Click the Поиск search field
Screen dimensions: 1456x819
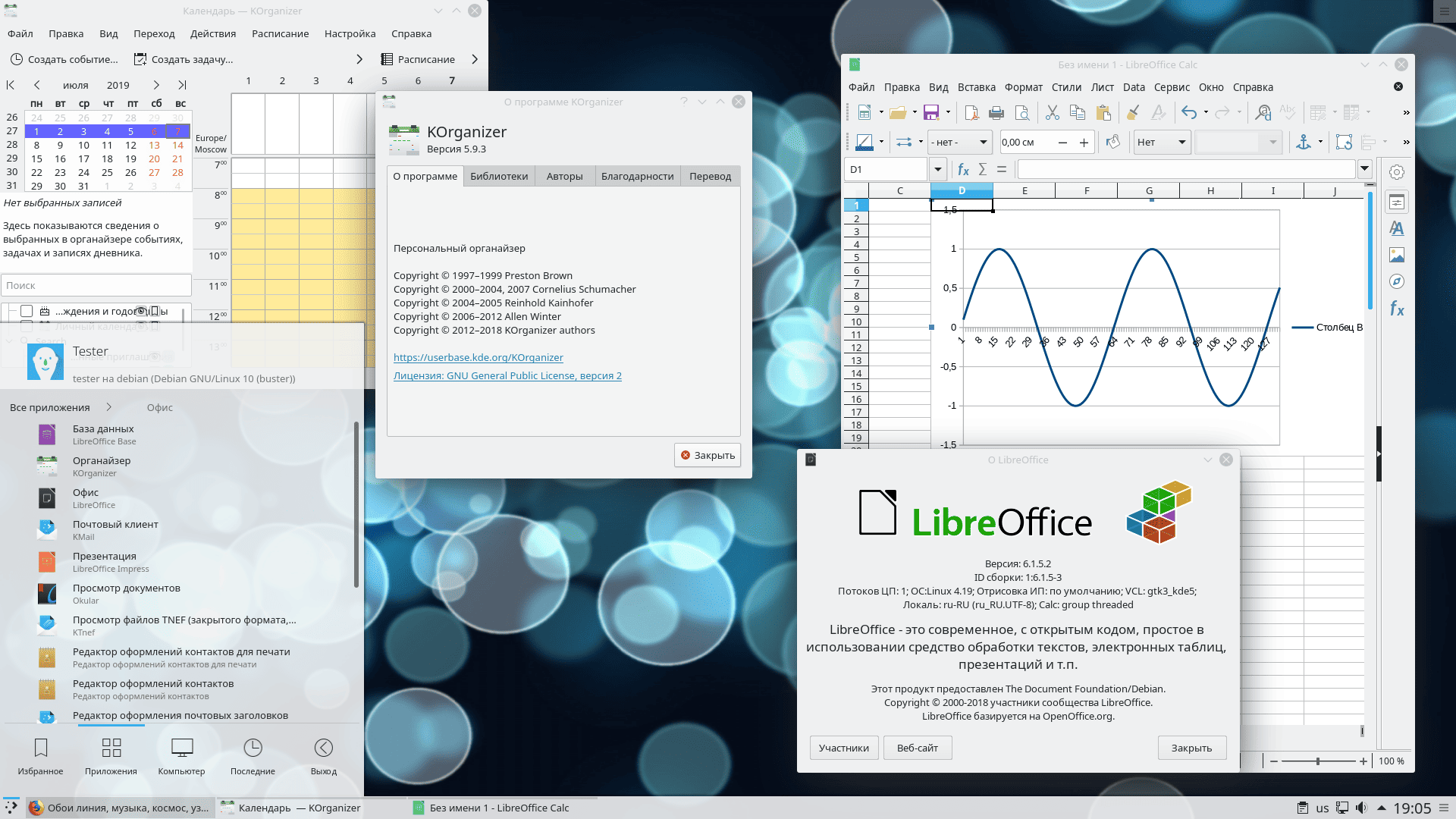pyautogui.click(x=96, y=285)
